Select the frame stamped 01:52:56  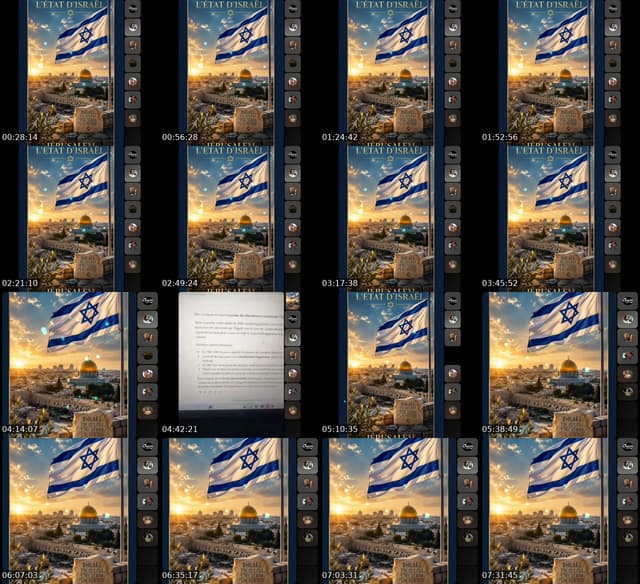pos(560,73)
